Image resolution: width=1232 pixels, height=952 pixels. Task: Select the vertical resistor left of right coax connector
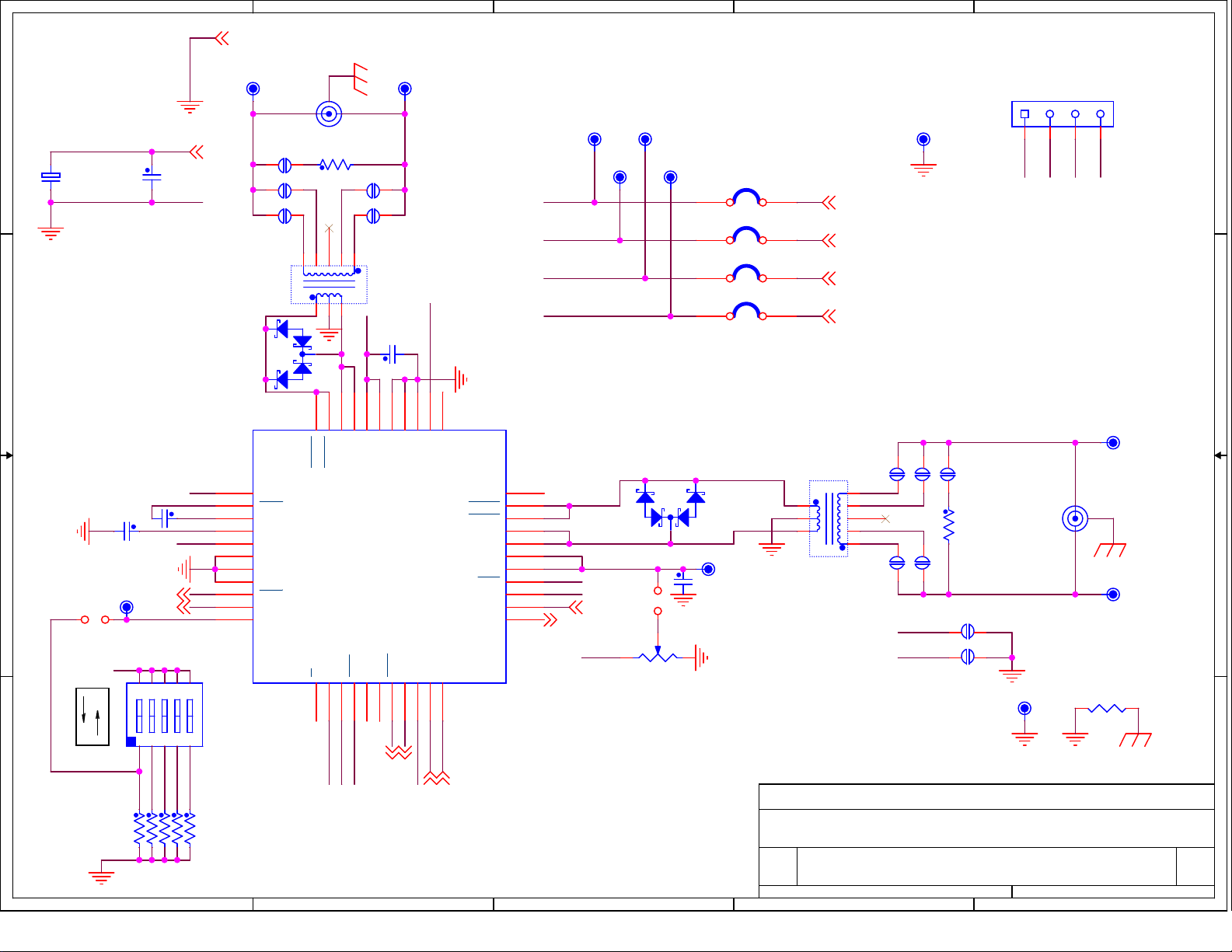948,525
